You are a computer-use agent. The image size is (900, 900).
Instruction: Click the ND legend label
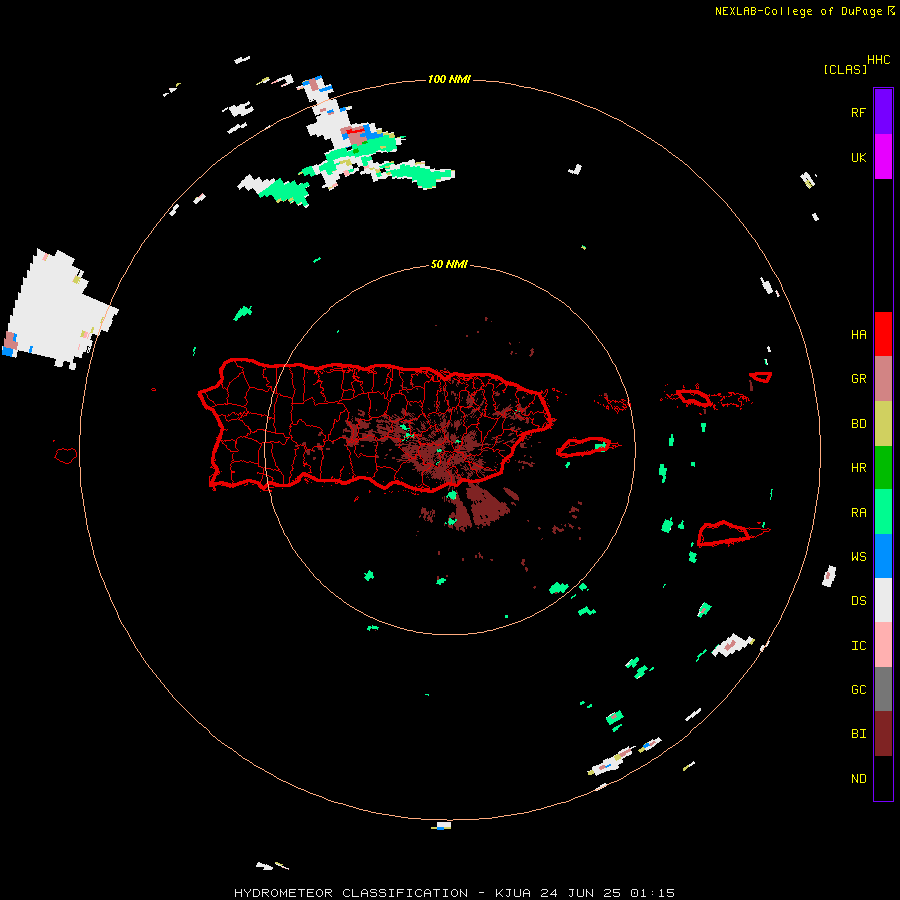[x=858, y=779]
